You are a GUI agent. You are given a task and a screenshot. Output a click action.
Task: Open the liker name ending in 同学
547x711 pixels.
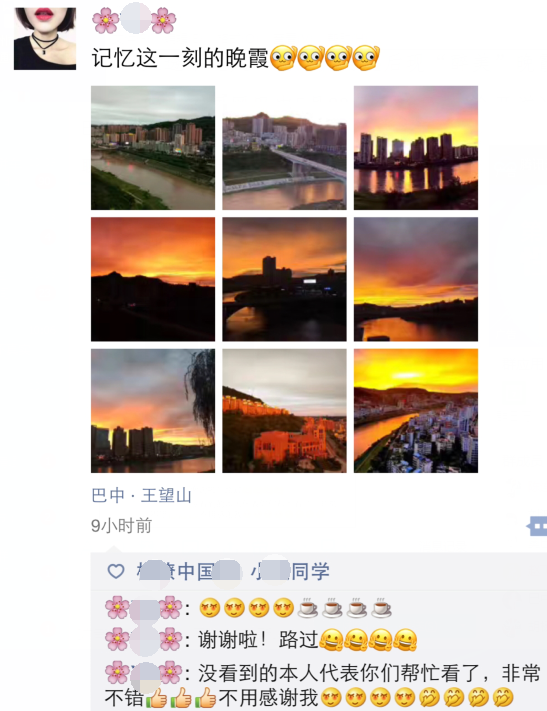290,571
